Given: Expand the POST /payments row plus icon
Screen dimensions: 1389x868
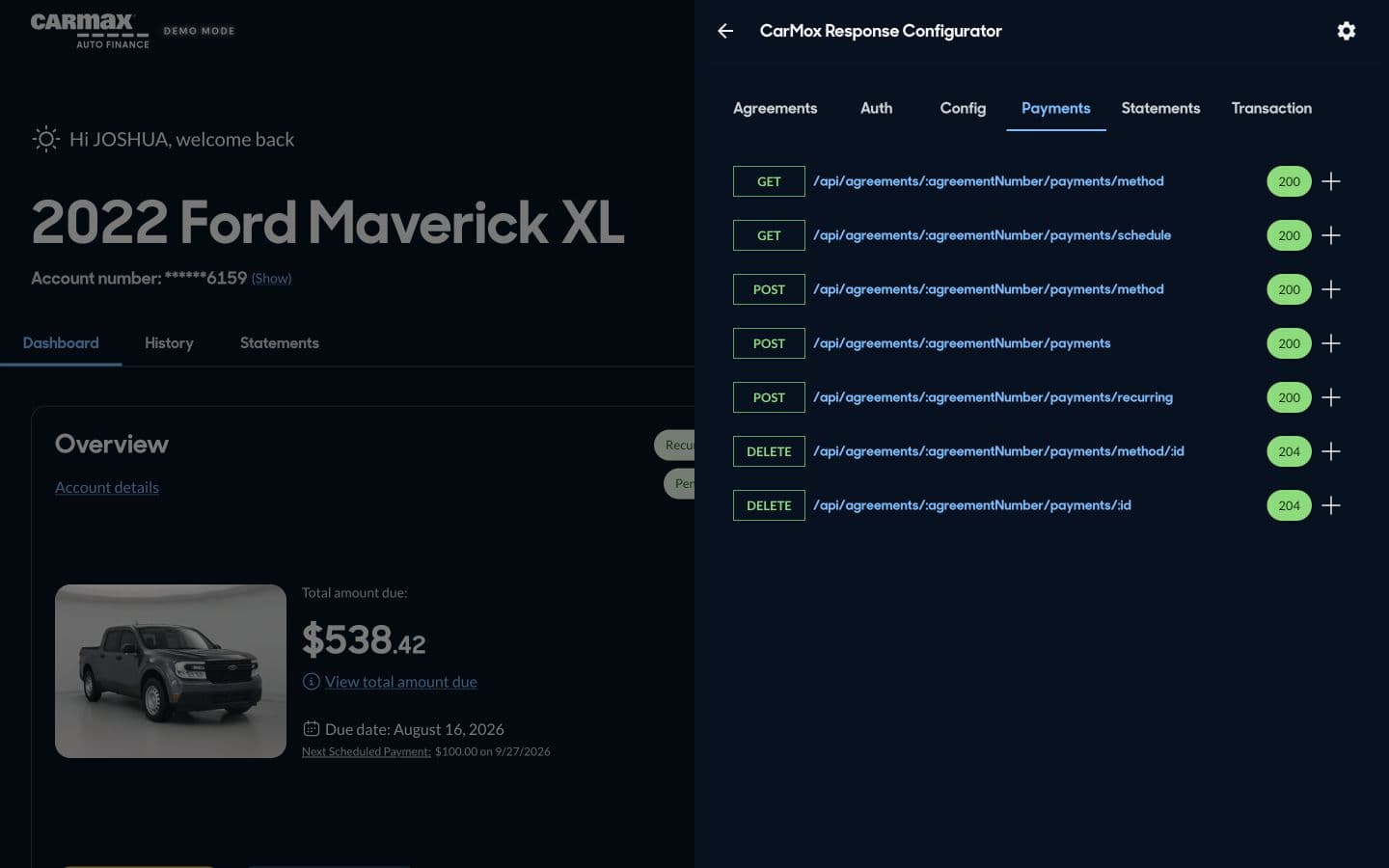Looking at the screenshot, I should pos(1331,343).
